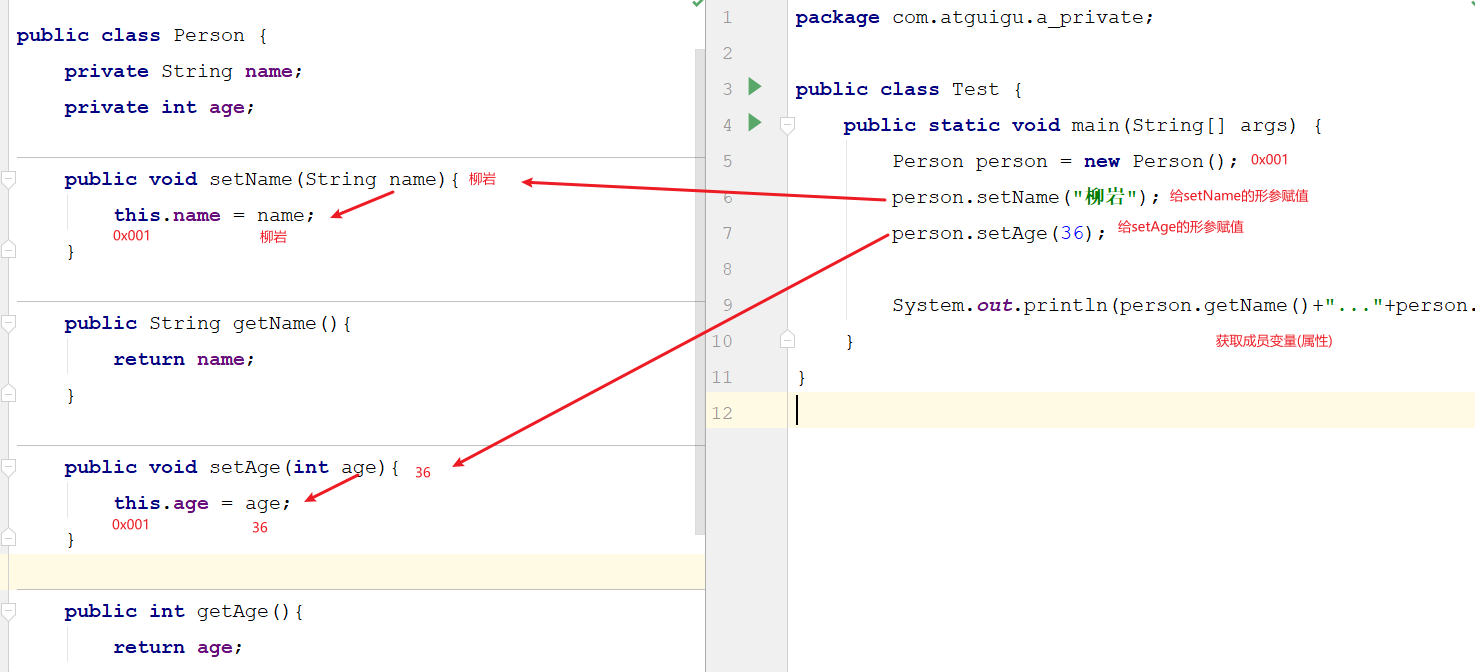Viewport: 1475px width, 672px height.
Task: Click the highlighted blank line below setAge method
Action: [x=356, y=571]
